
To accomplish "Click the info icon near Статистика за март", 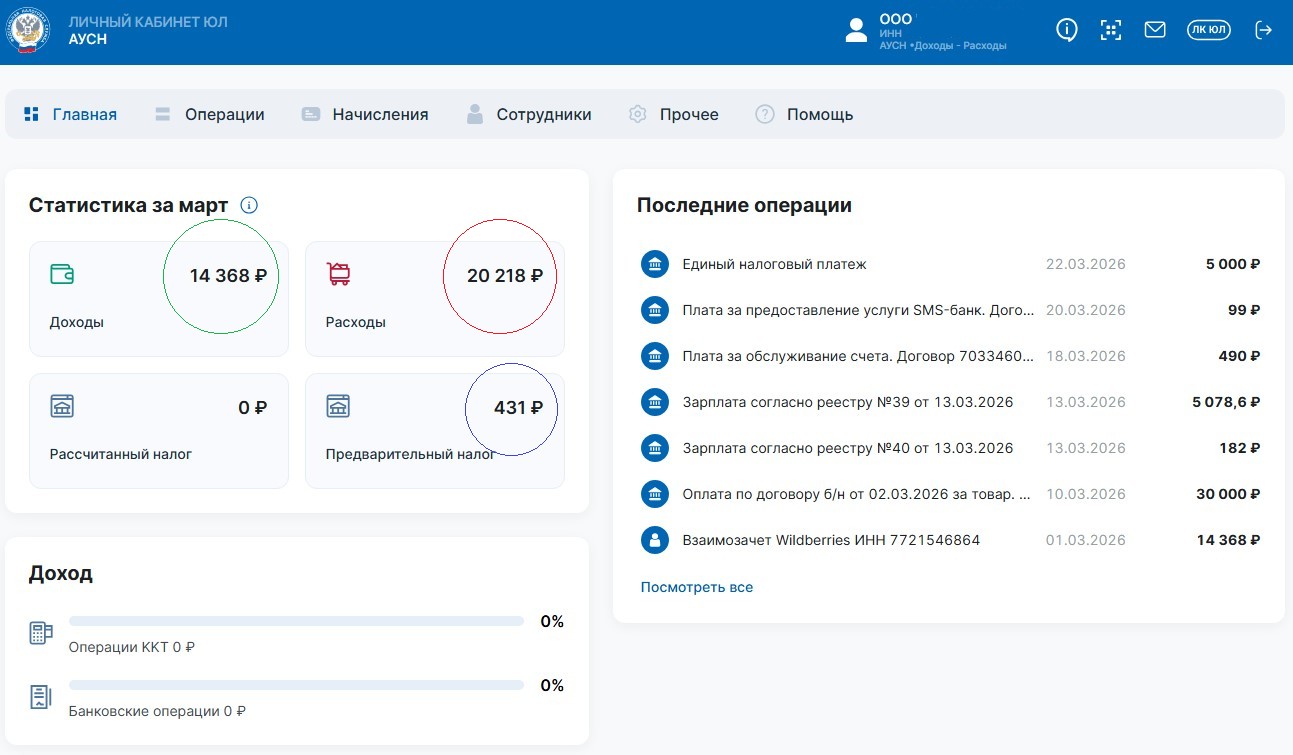I will (x=249, y=205).
